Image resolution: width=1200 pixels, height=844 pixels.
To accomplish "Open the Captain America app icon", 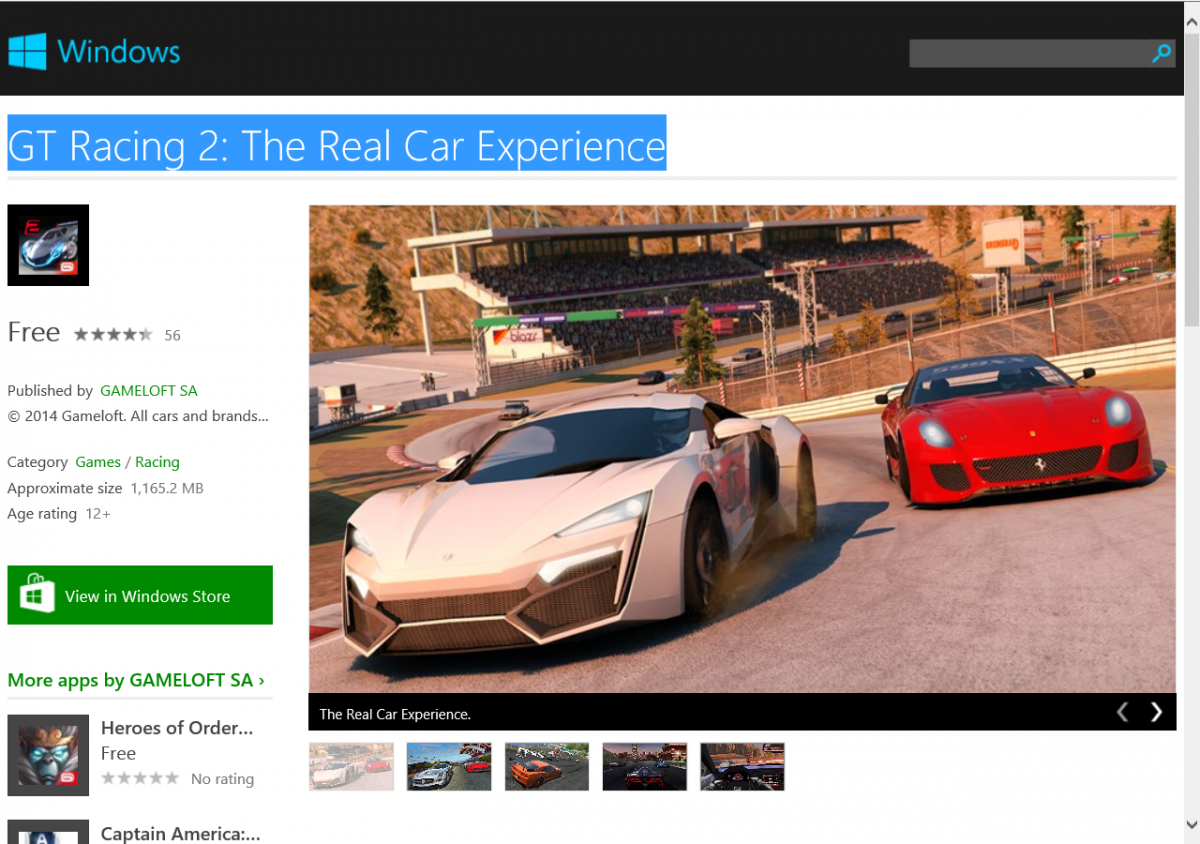I will tap(48, 832).
